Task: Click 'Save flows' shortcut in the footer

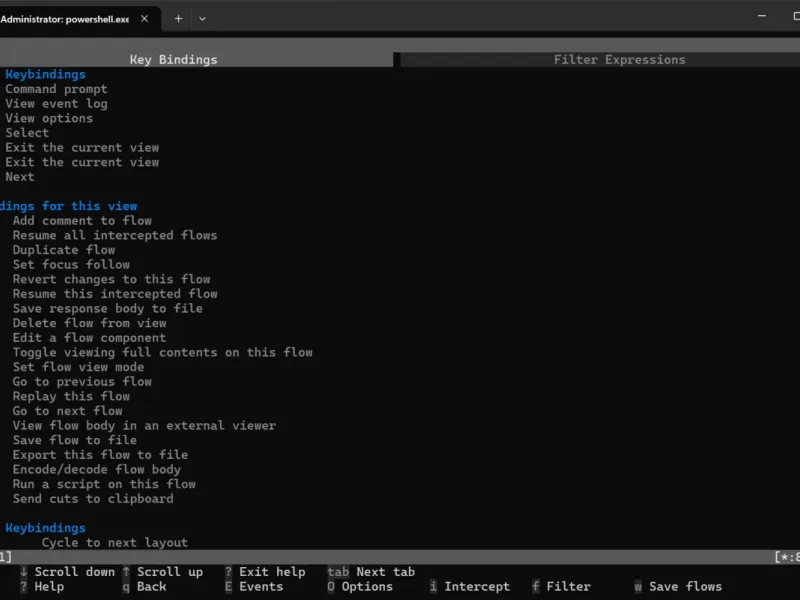Action: tap(685, 587)
